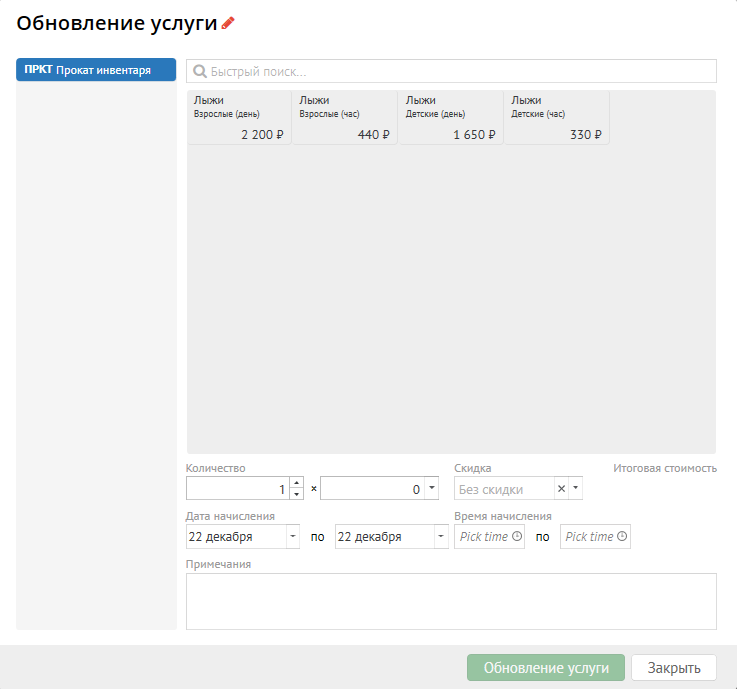Viewport: 737px width, 689px height.
Task: Increase quantity with the up arrow
Action: point(296,482)
